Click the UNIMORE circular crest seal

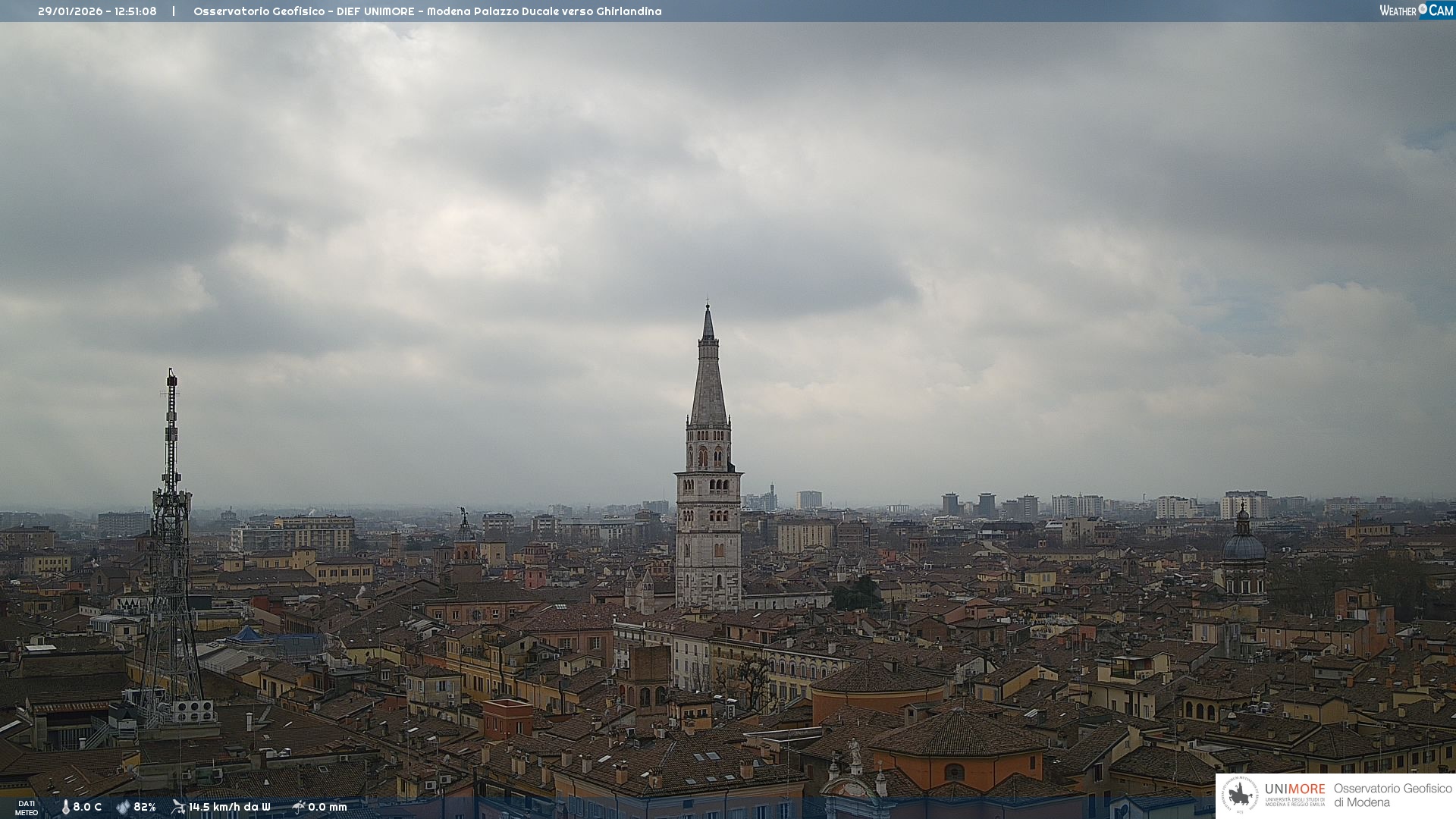(x=1240, y=795)
